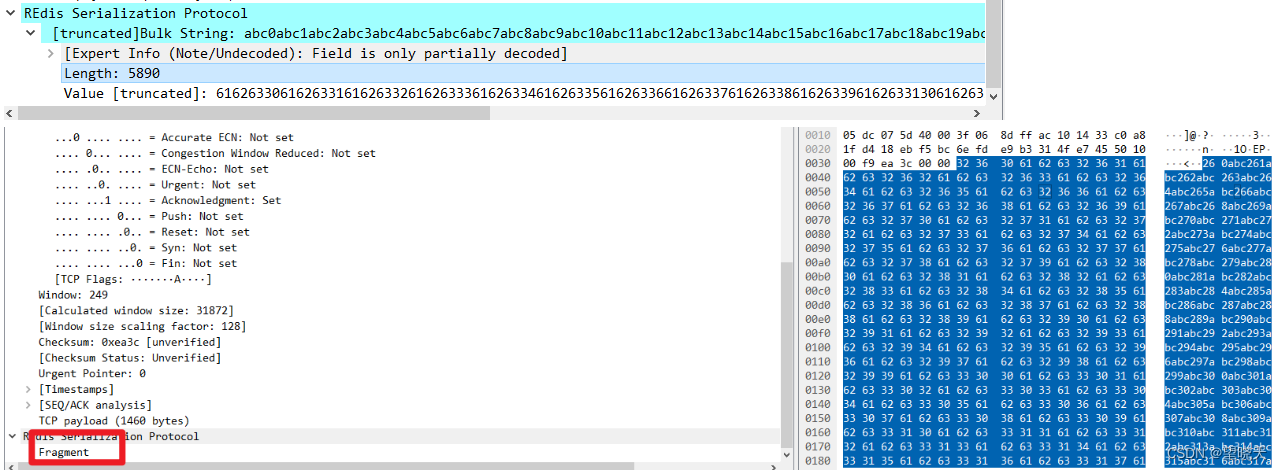
Task: Select Acknowledgment: Set flag line
Action: tap(167, 200)
